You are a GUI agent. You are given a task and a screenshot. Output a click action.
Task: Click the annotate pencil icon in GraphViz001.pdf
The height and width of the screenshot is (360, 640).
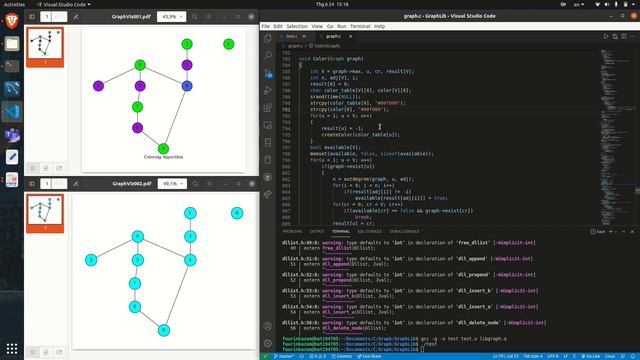(76, 17)
